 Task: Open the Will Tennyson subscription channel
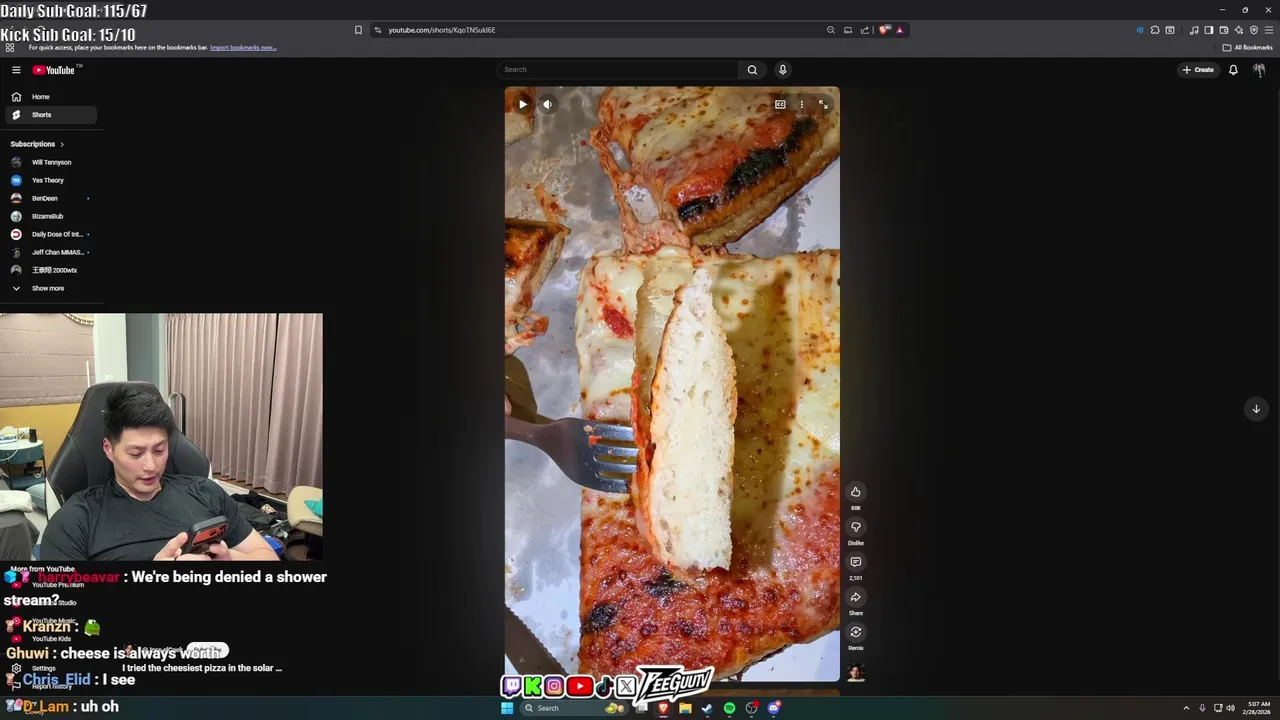click(51, 162)
